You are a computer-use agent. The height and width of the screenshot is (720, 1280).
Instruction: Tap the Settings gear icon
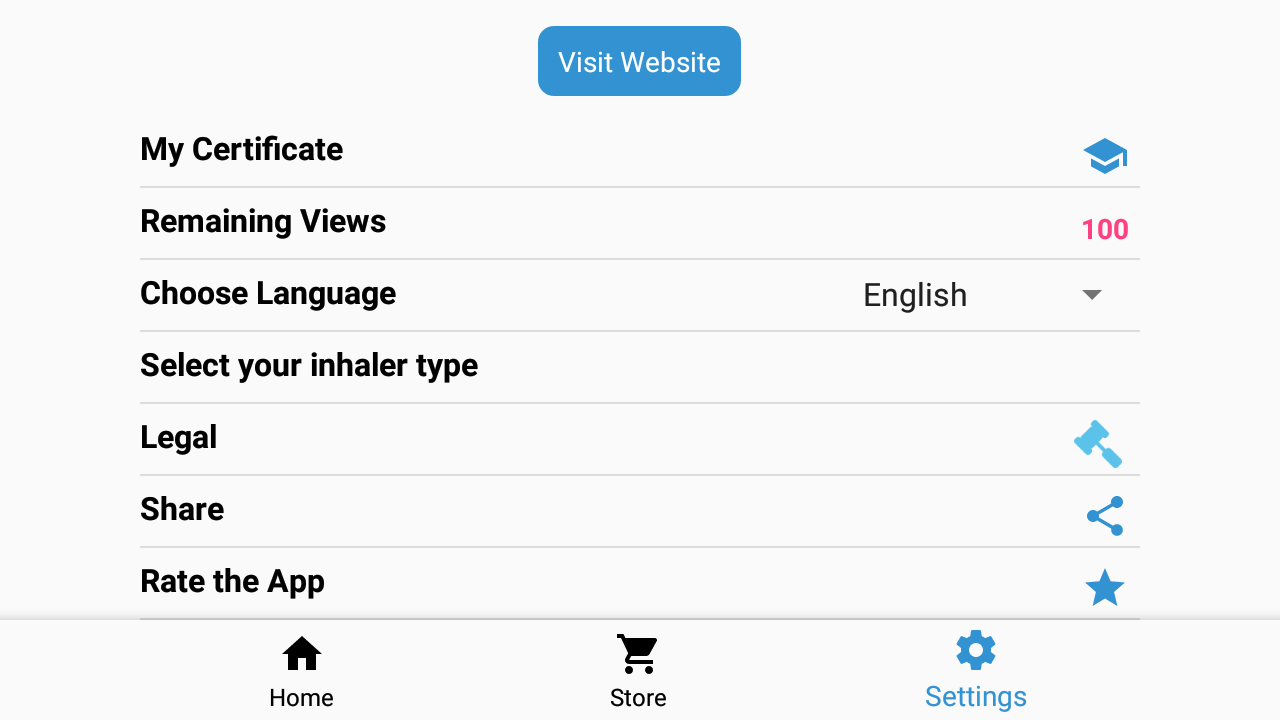(x=975, y=651)
